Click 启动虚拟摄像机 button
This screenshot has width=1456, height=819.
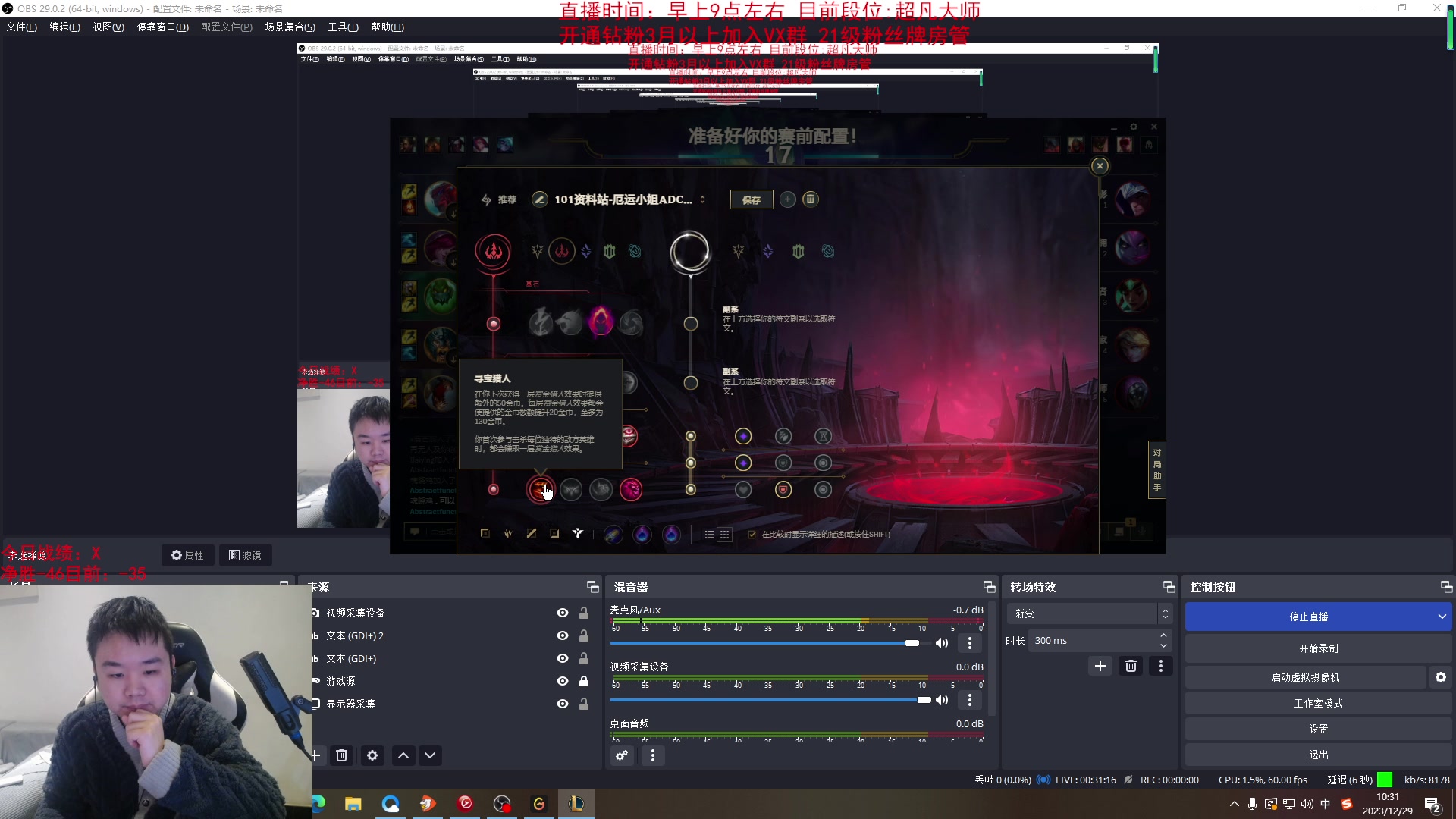[1306, 677]
